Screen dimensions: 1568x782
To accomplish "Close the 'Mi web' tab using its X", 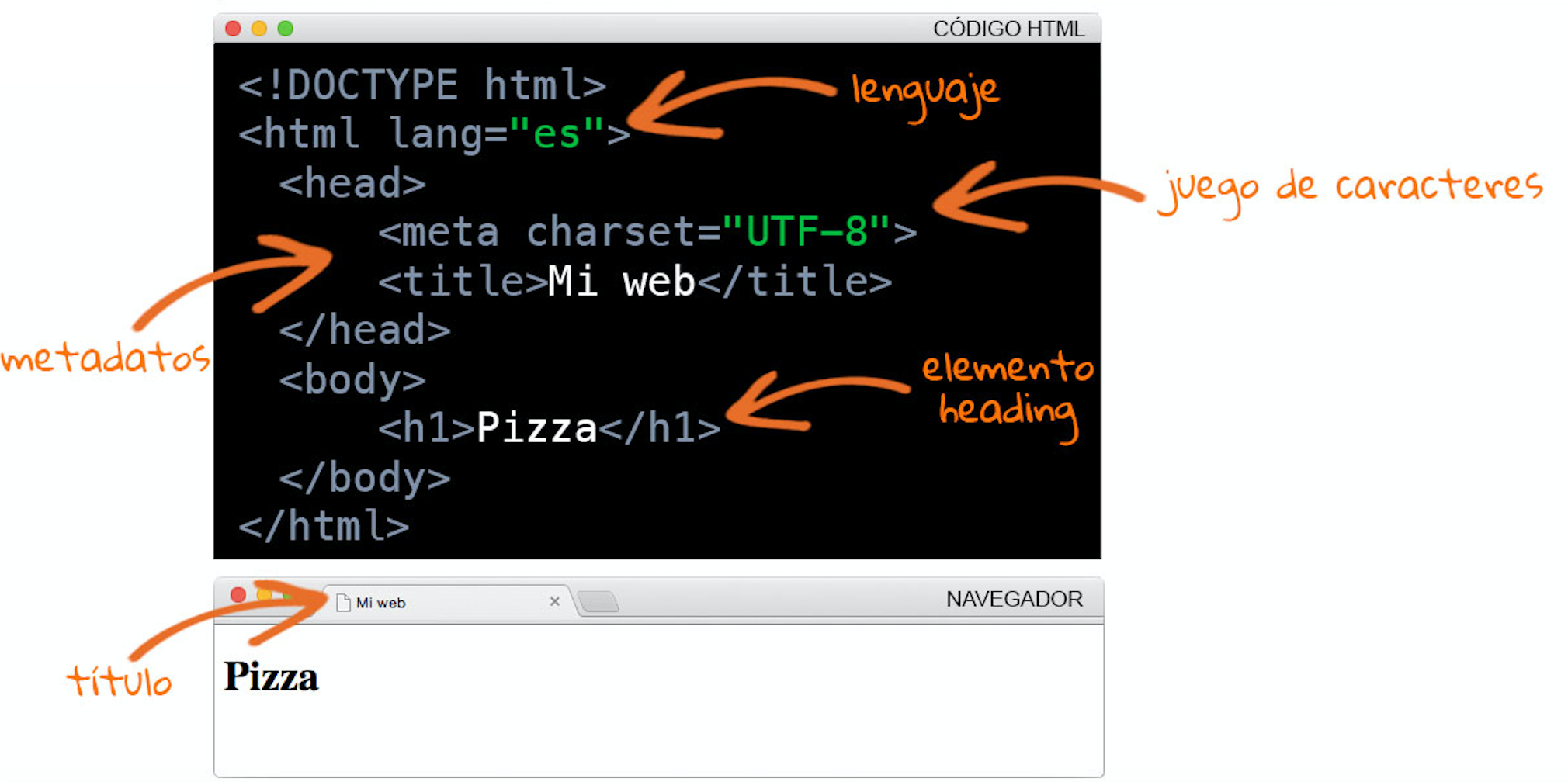I will click(x=554, y=601).
